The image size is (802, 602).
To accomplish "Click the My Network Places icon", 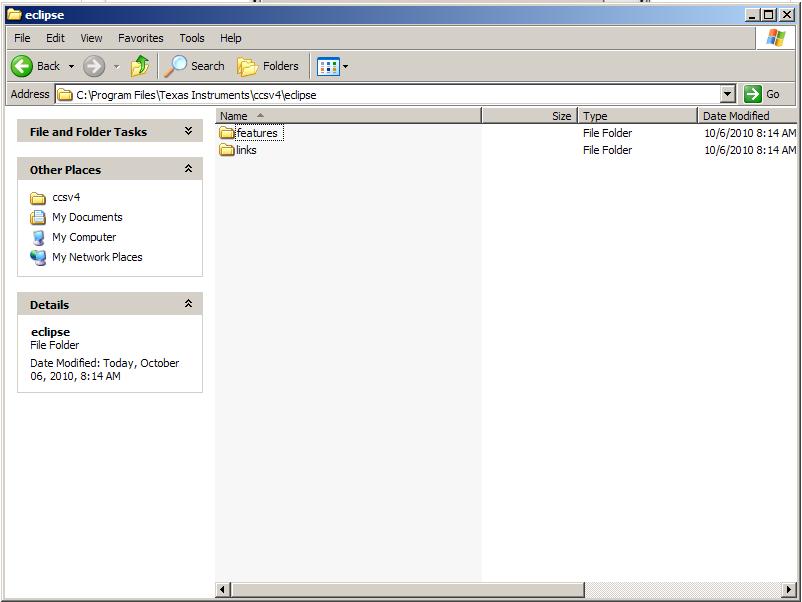I will (38, 257).
